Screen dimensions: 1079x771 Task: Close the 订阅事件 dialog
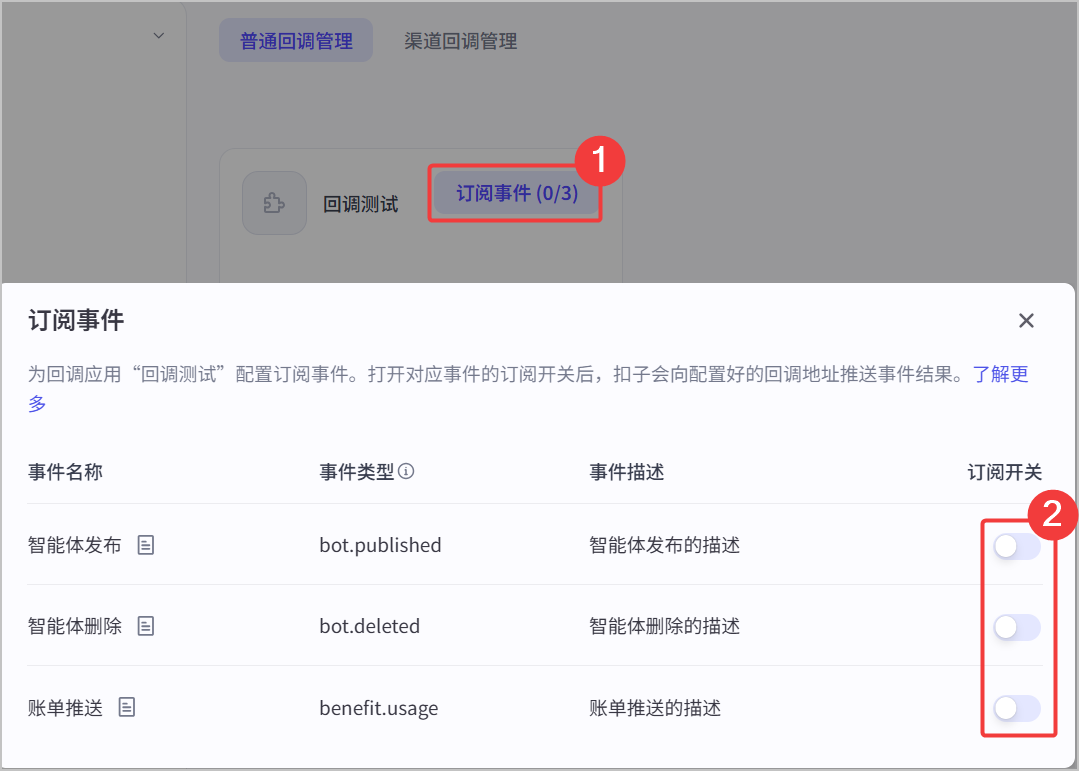tap(1026, 321)
